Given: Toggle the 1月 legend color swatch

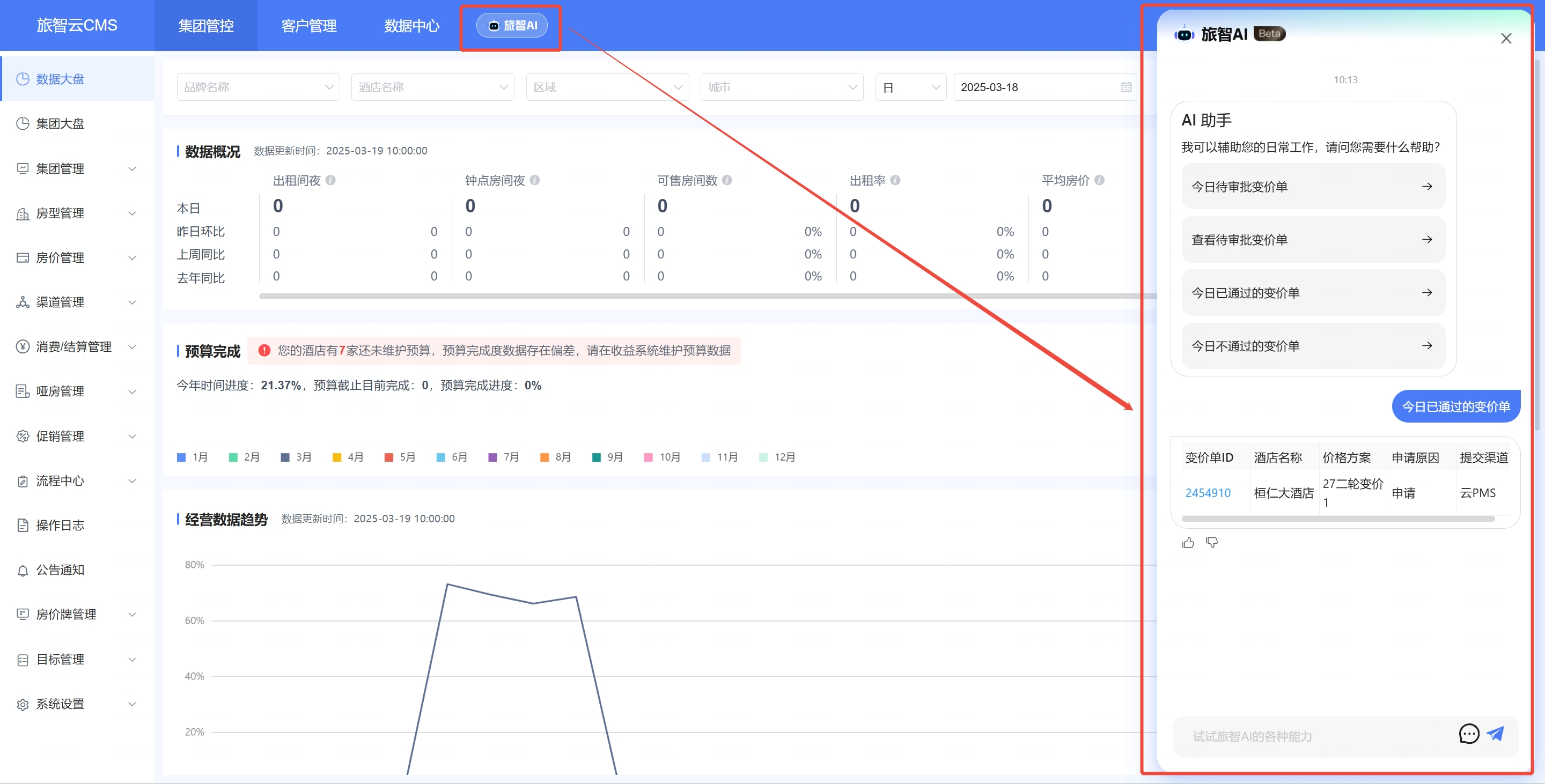Looking at the screenshot, I should click(181, 457).
